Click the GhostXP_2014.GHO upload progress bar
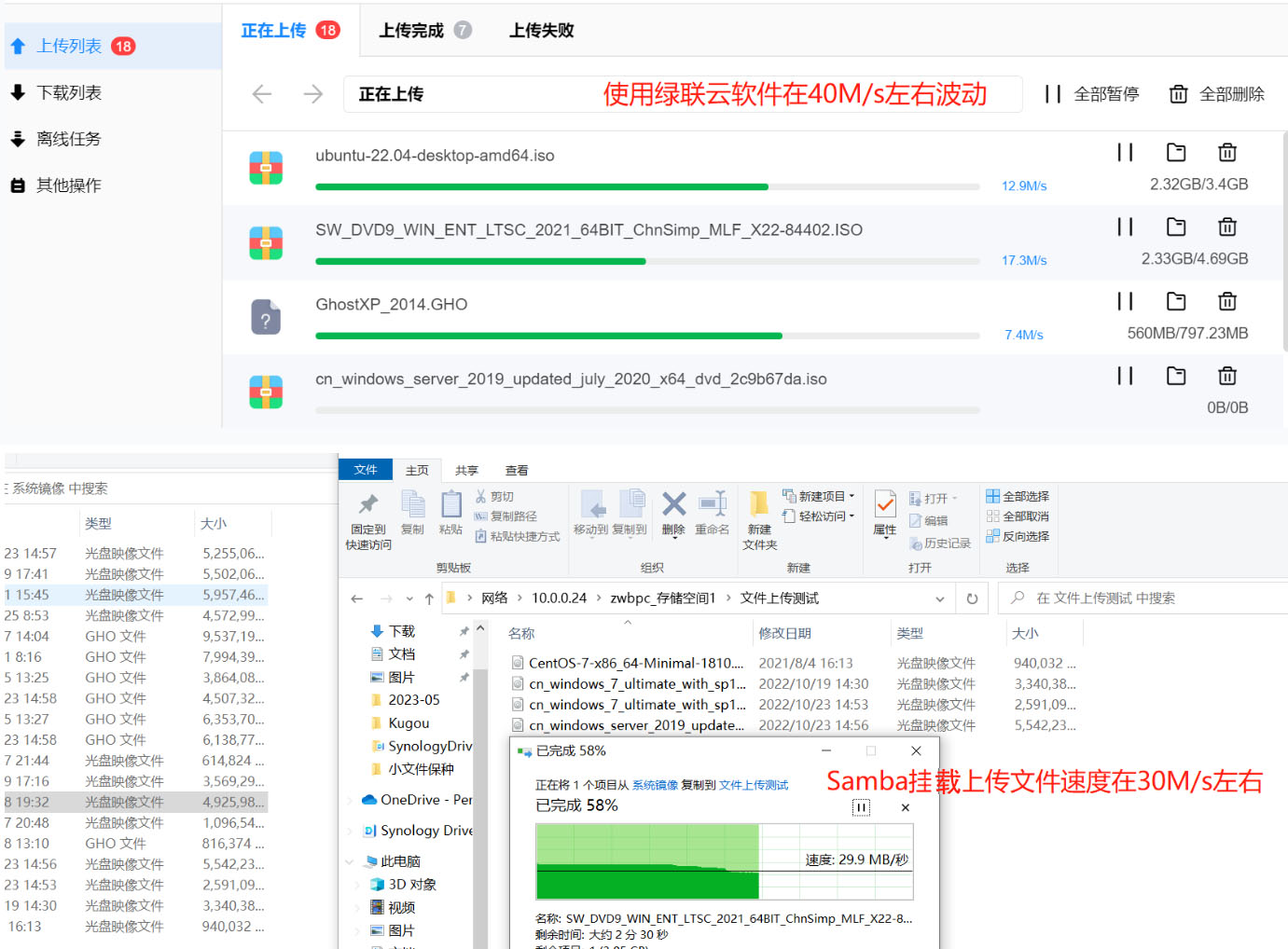This screenshot has height=949, width=1288. point(647,336)
